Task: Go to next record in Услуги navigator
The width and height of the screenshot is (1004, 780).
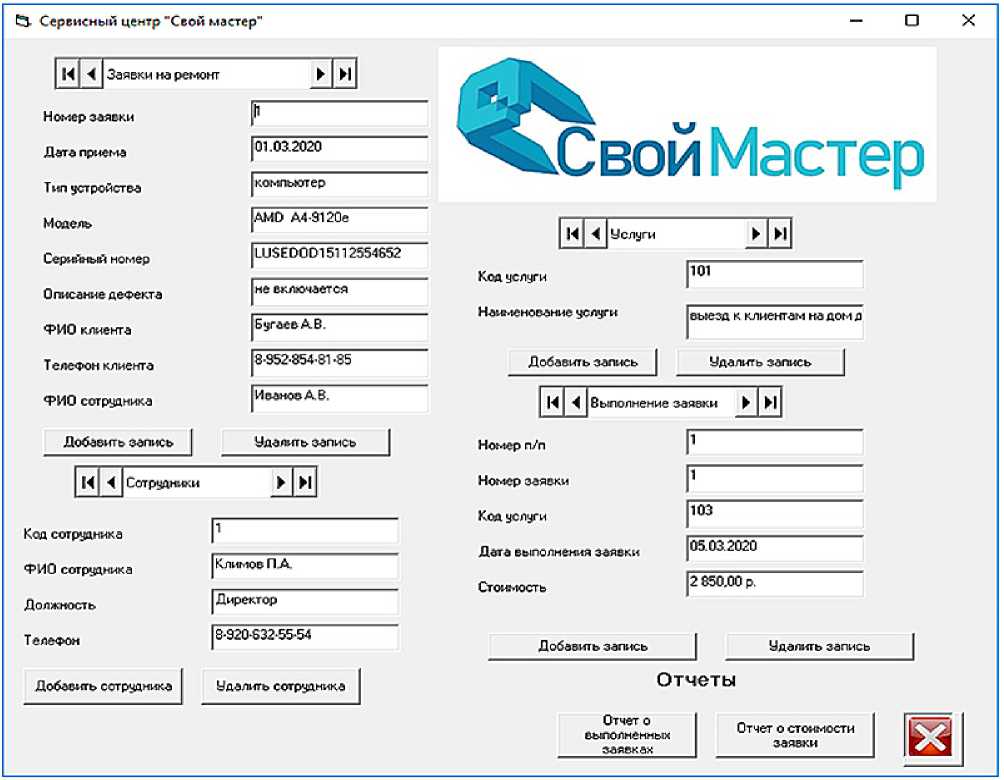Action: (x=756, y=234)
